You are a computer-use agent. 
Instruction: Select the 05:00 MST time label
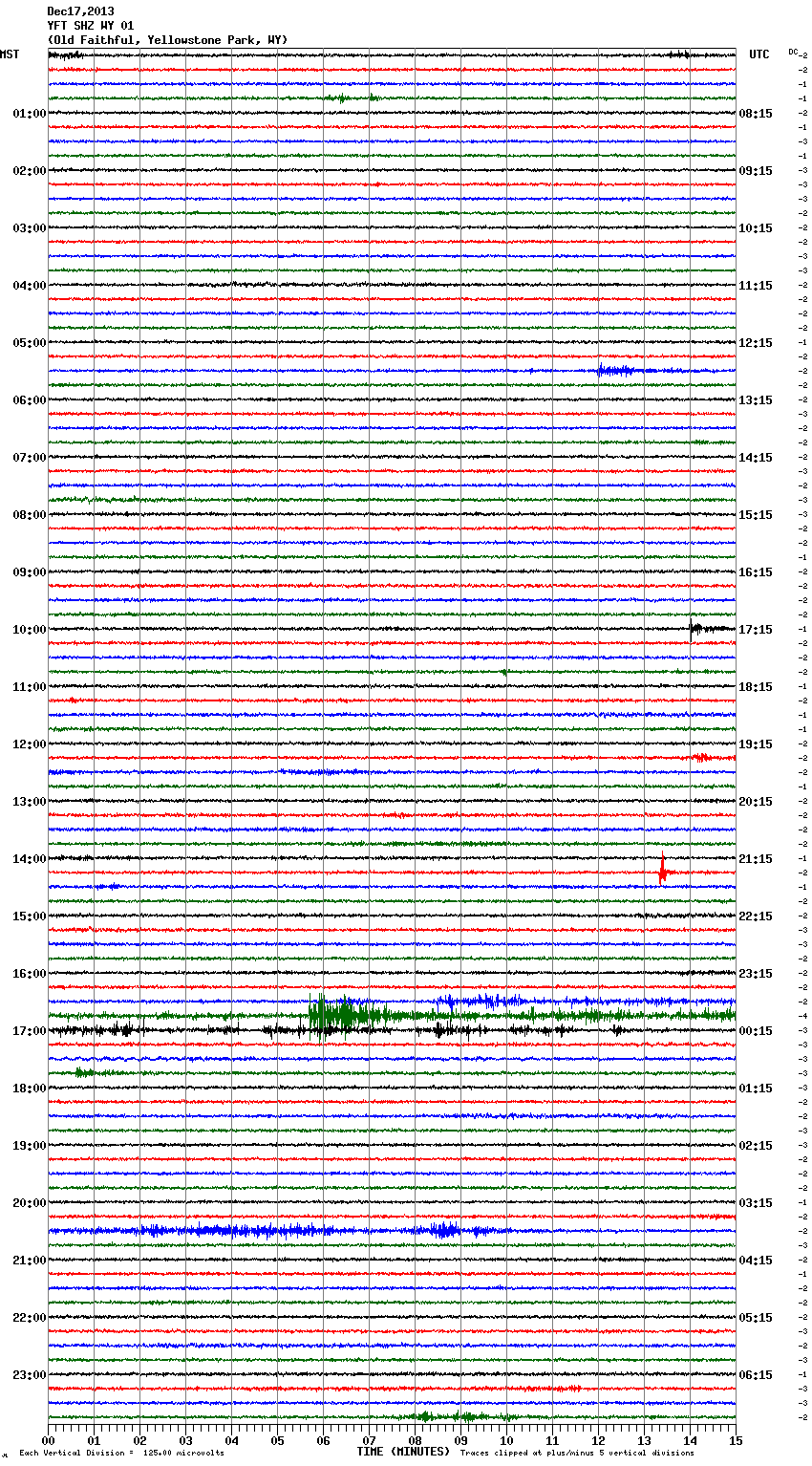tap(30, 343)
